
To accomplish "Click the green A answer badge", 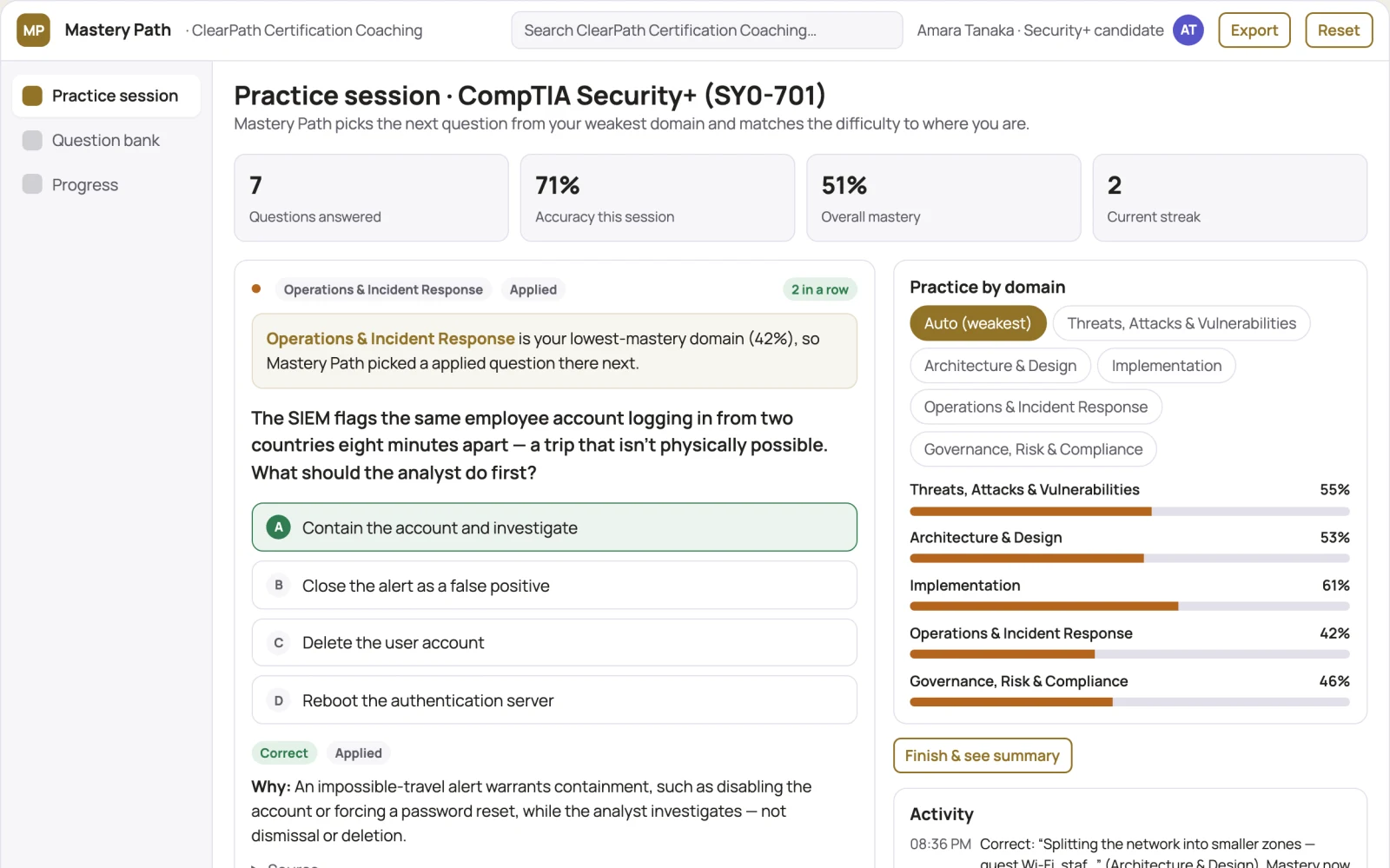I will point(278,527).
